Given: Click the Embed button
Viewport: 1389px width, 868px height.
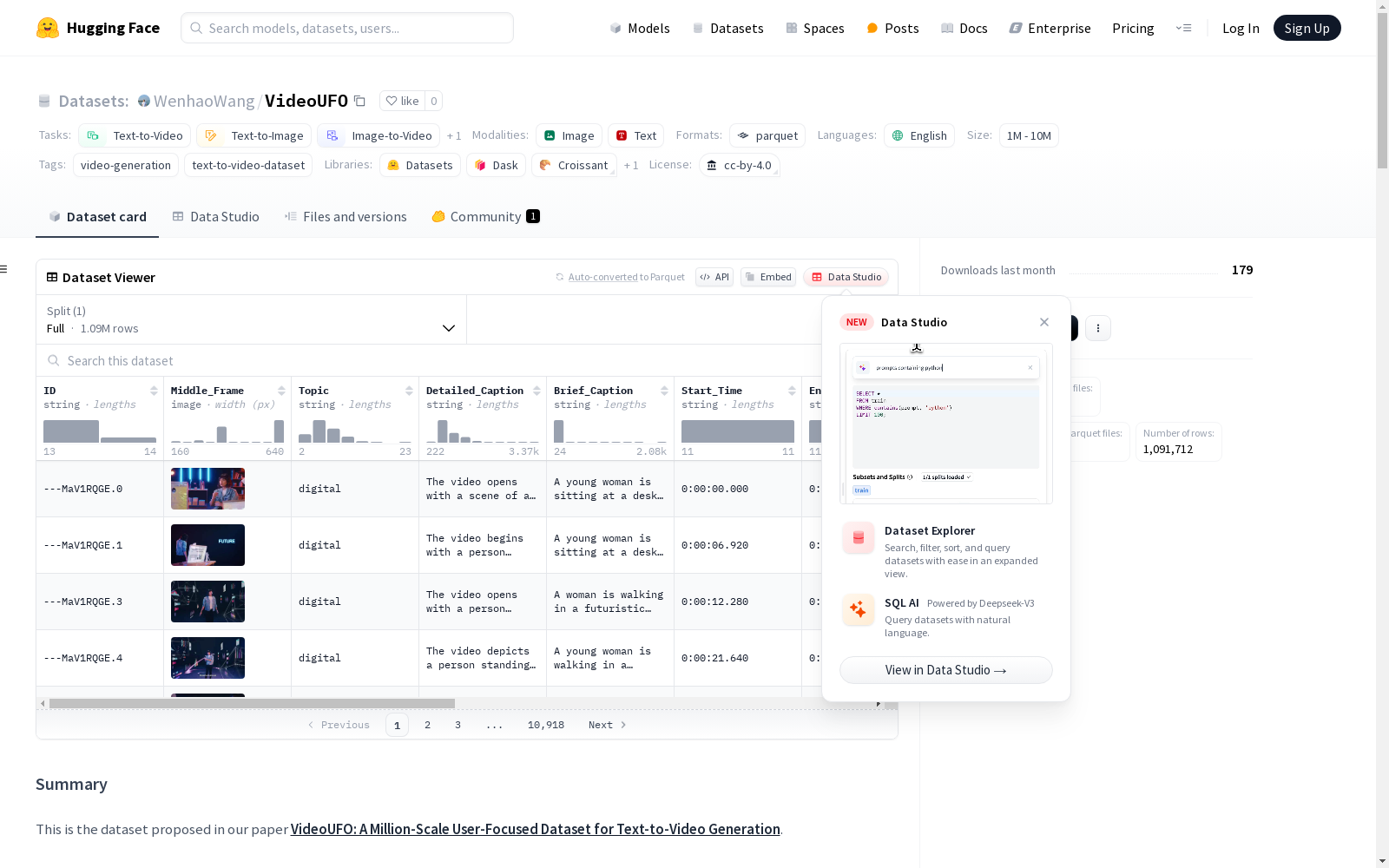Looking at the screenshot, I should pos(768,277).
